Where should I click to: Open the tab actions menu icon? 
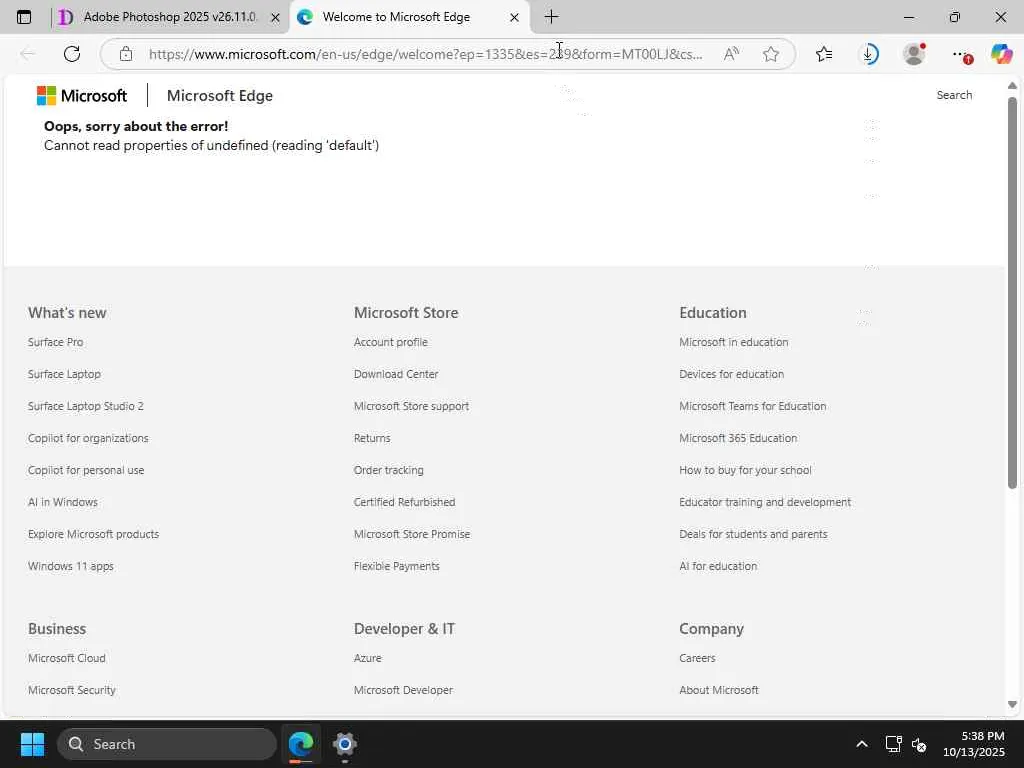click(24, 17)
